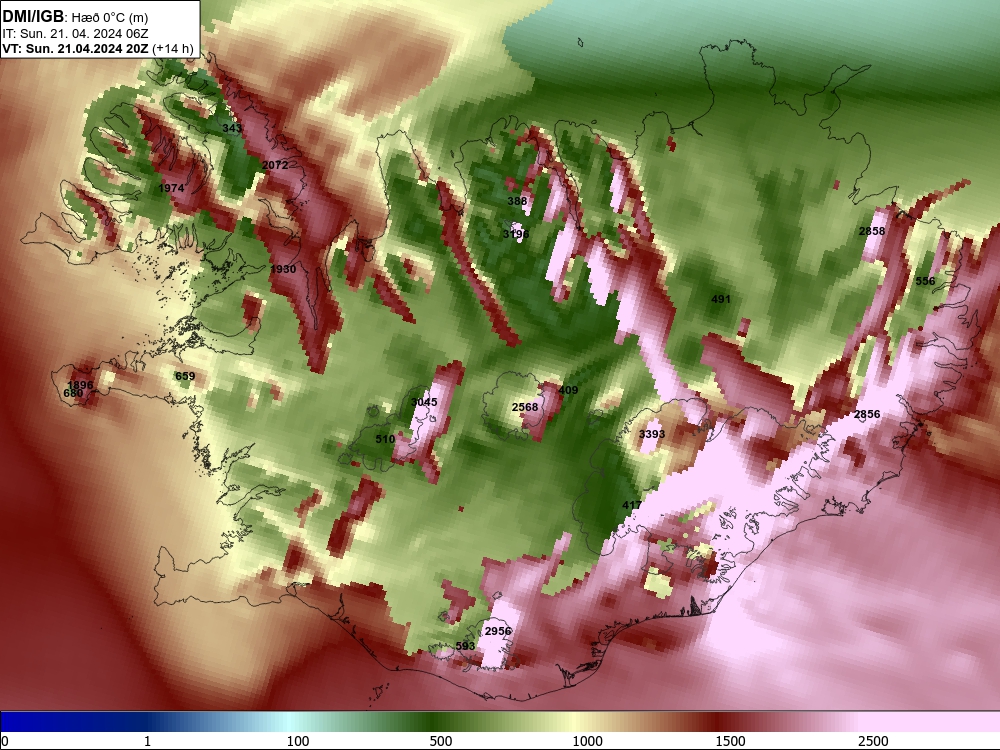Click the map value 409

(x=568, y=390)
